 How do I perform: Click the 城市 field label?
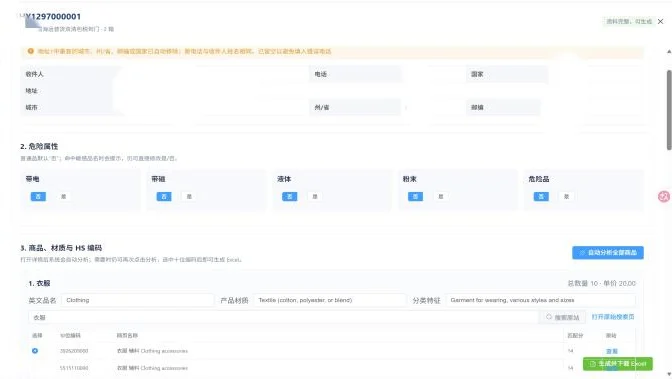pos(31,108)
